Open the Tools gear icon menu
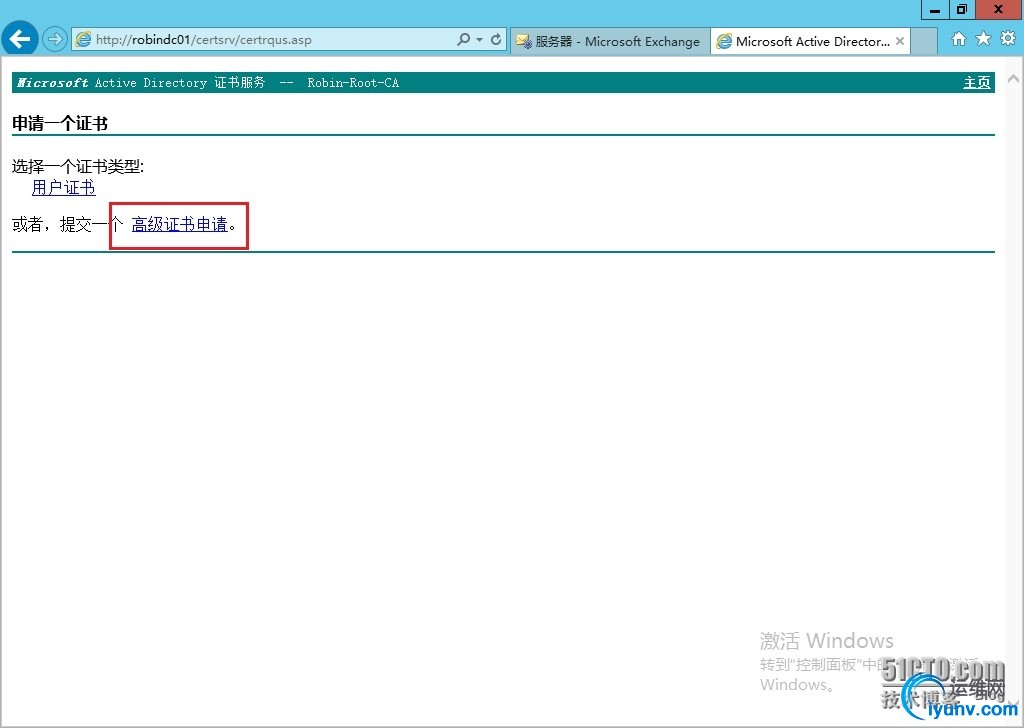Screen dimensions: 1024x728 1008,39
